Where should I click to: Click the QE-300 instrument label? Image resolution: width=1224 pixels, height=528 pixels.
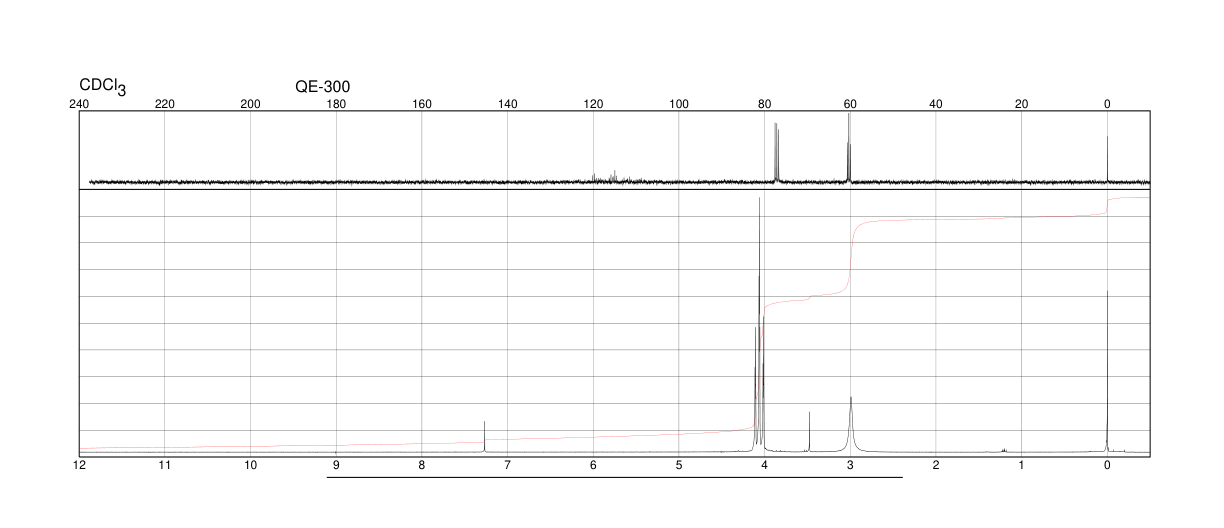(x=323, y=87)
